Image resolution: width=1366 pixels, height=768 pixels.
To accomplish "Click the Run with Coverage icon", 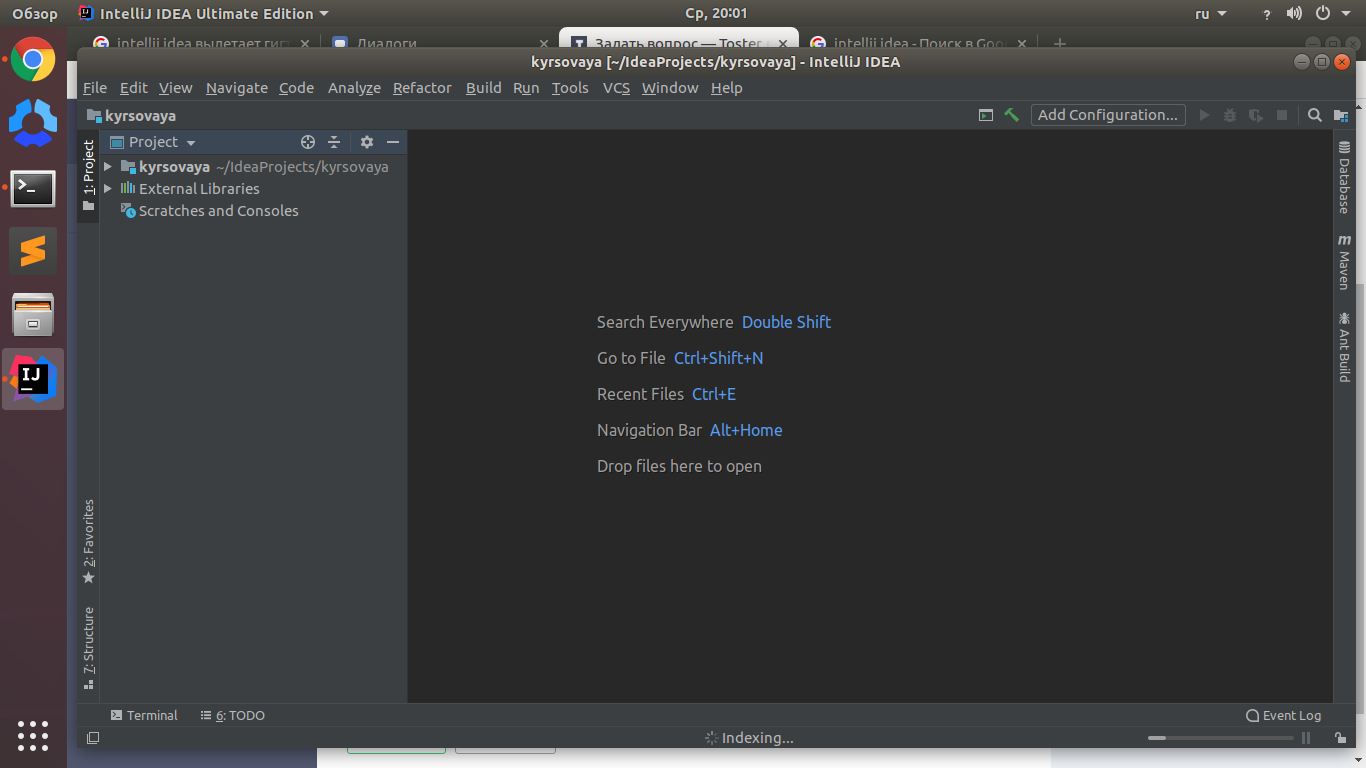I will click(x=1256, y=115).
